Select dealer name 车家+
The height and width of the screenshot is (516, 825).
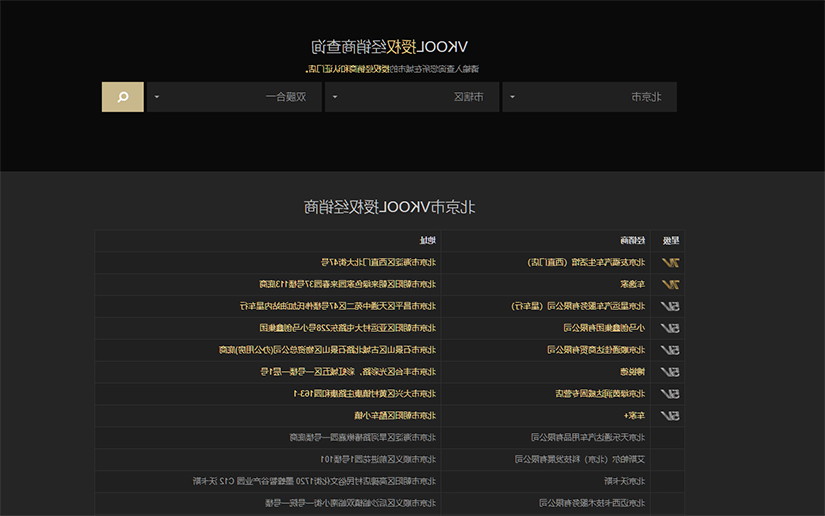635,416
